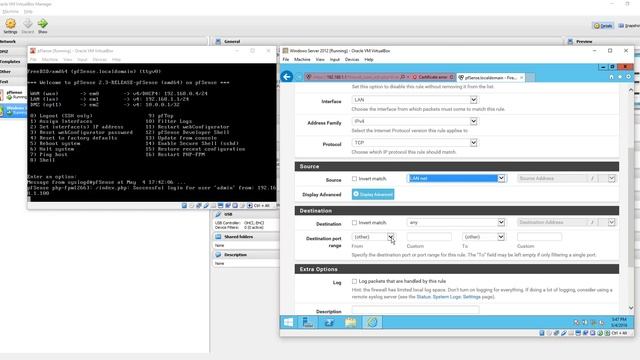Open Machine menu in pfSense VM window
640x360 pixels.
[50, 60]
